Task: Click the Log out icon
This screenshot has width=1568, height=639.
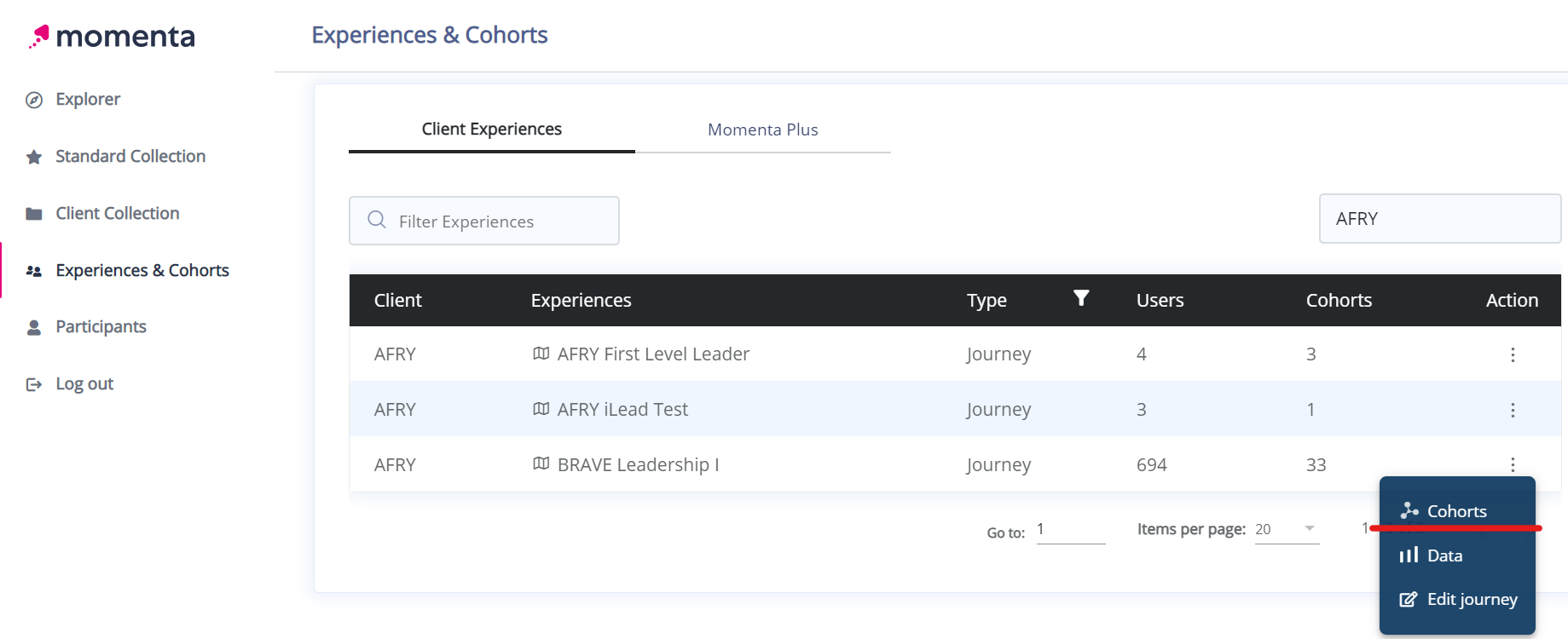Action: click(34, 384)
